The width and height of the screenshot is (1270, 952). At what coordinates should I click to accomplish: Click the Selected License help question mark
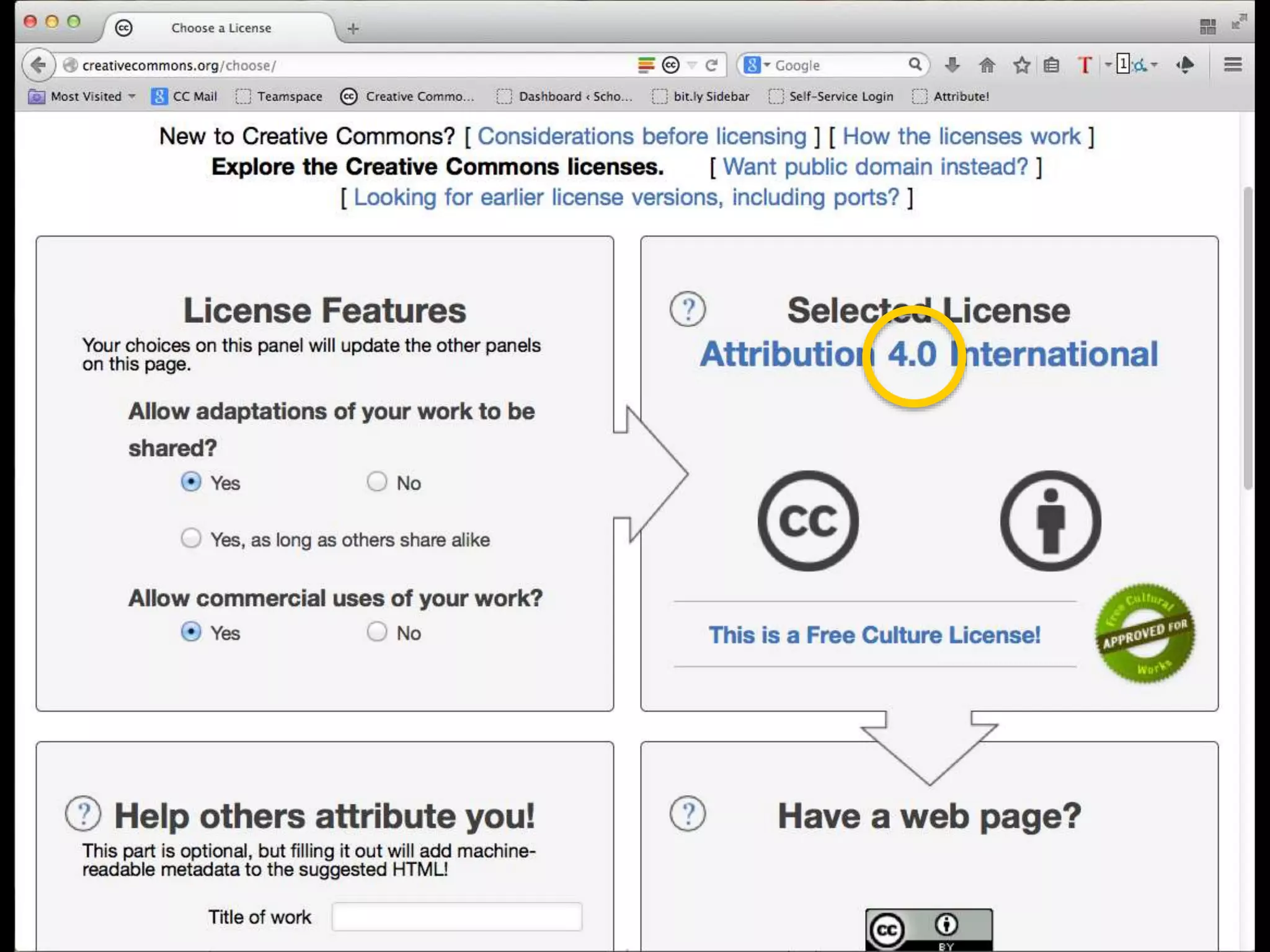click(x=688, y=309)
